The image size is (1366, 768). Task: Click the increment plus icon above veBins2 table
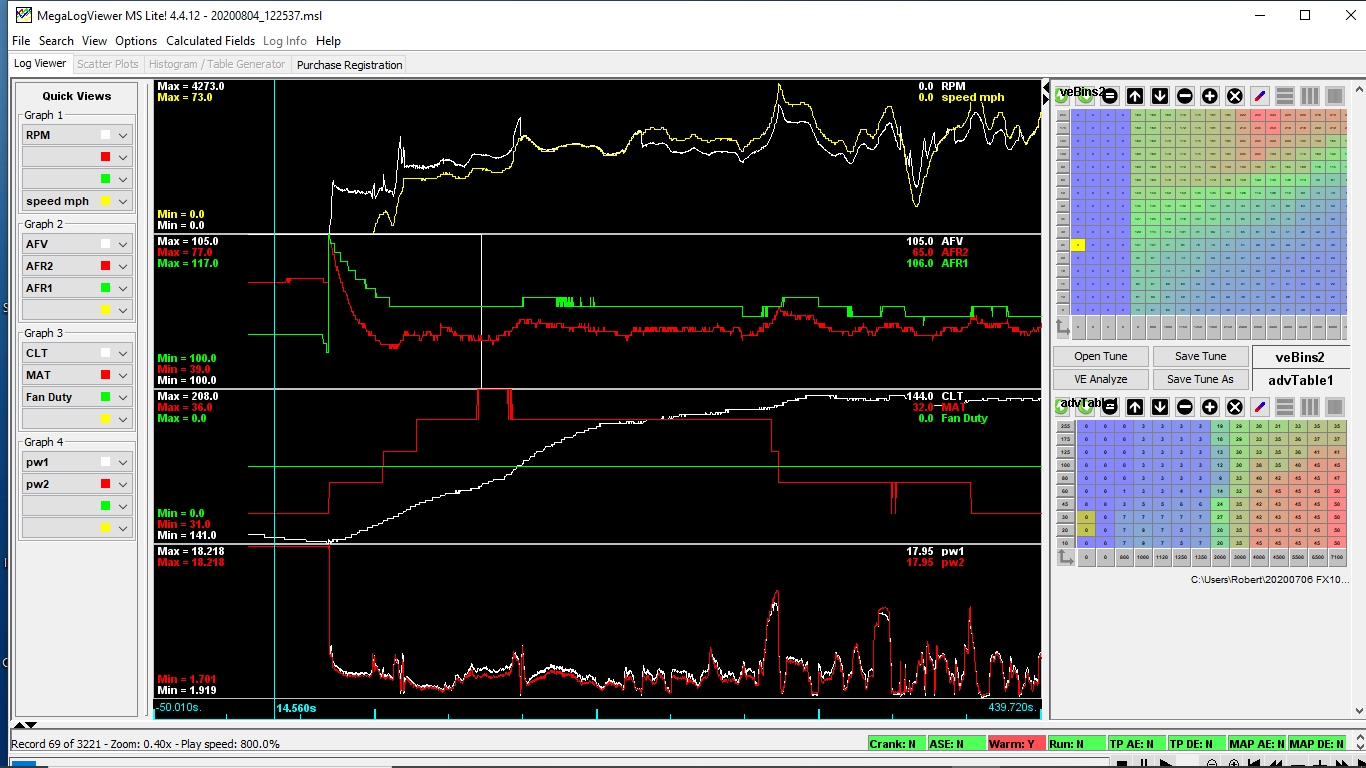[x=1210, y=96]
